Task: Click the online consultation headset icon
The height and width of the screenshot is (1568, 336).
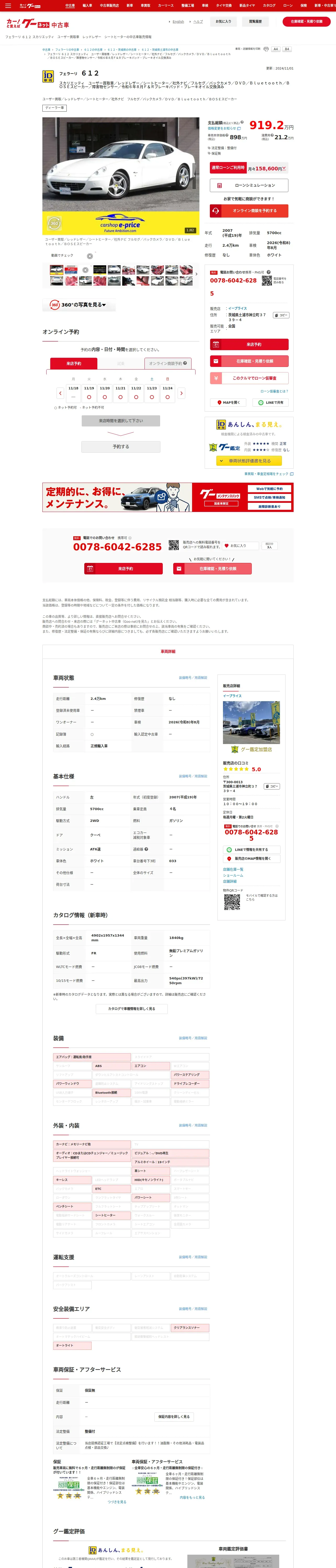Action: (x=215, y=211)
